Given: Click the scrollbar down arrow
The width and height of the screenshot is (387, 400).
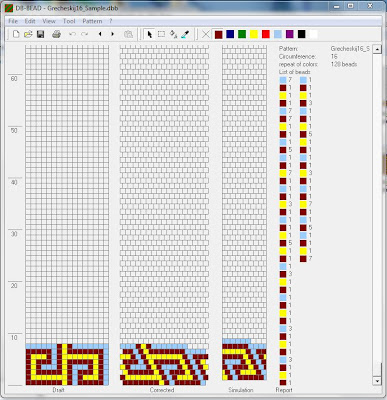Looking at the screenshot, I should point(377,381).
